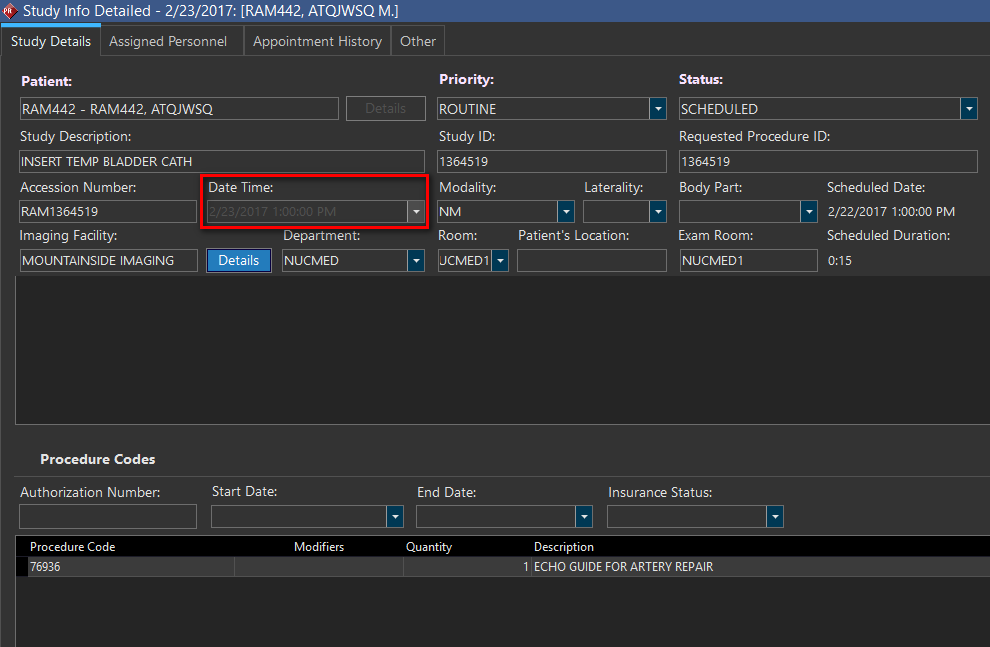Screen dimensions: 990x647
Task: Expand the Insurance Status dropdown
Action: [775, 517]
